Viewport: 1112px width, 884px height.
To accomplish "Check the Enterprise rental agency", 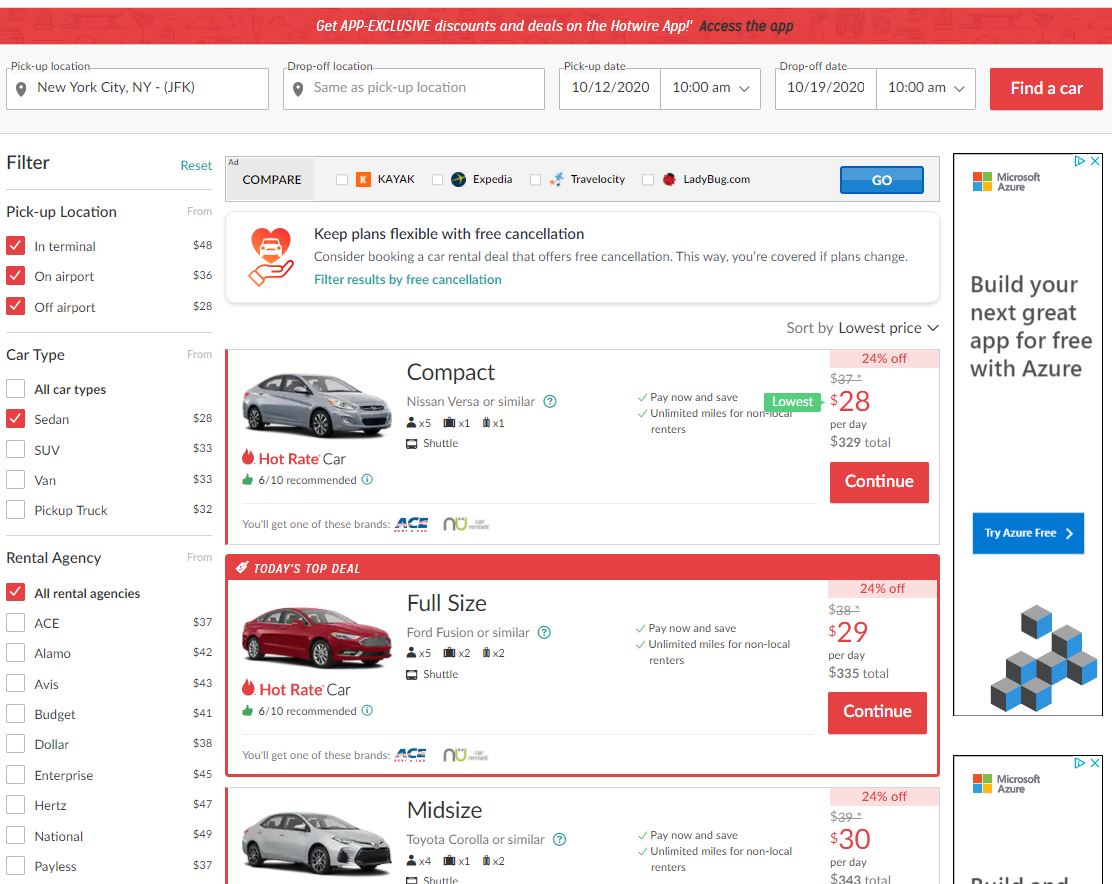I will (x=16, y=775).
